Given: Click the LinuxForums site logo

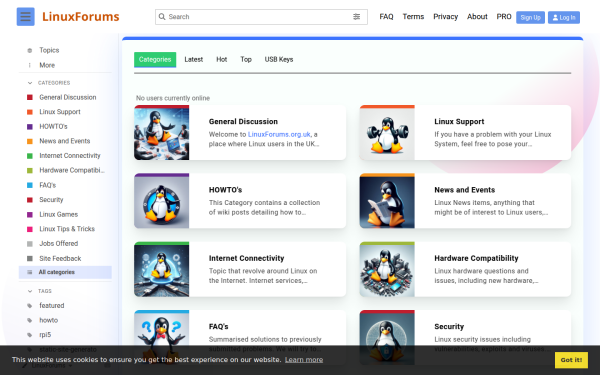Looking at the screenshot, I should point(81,16).
